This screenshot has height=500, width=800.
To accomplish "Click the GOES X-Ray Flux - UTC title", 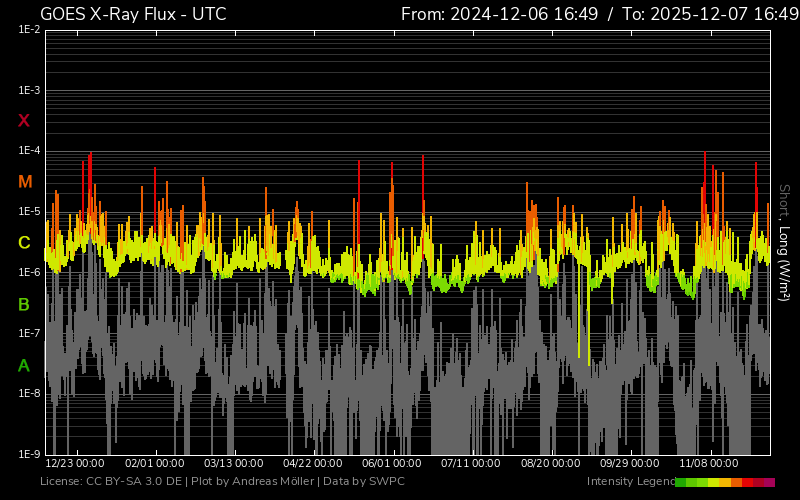I will 133,14.
